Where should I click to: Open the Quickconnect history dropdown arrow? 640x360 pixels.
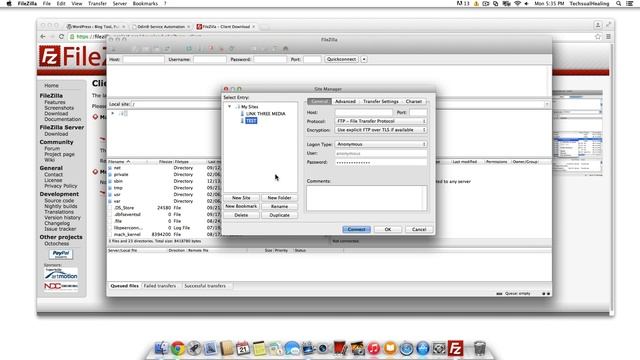coord(364,59)
